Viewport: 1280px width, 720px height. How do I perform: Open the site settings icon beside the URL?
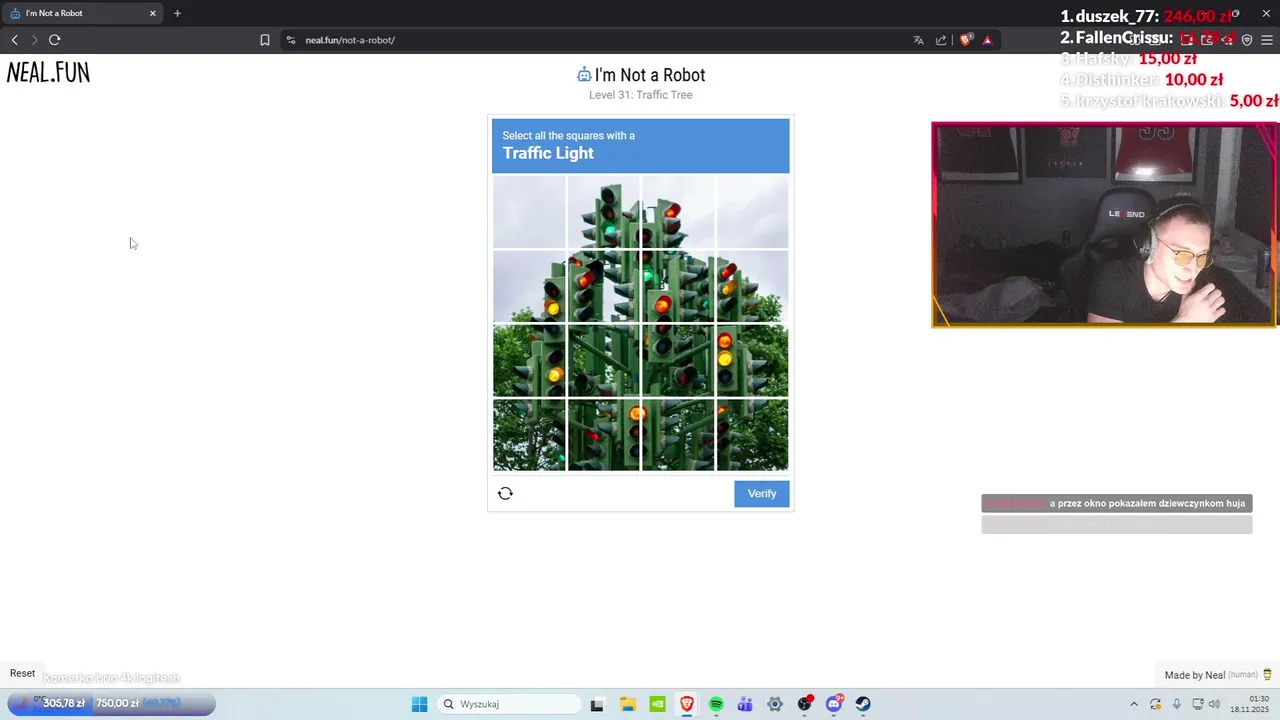[x=291, y=40]
